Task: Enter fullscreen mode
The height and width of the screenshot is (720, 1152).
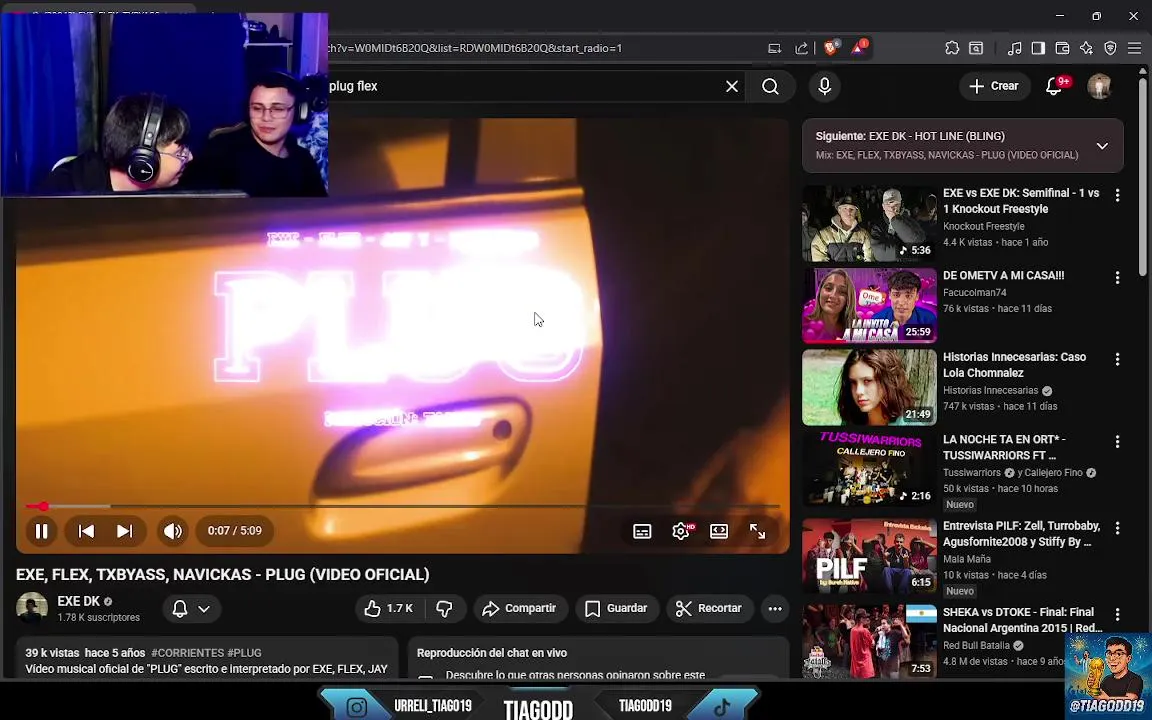Action: point(757,531)
